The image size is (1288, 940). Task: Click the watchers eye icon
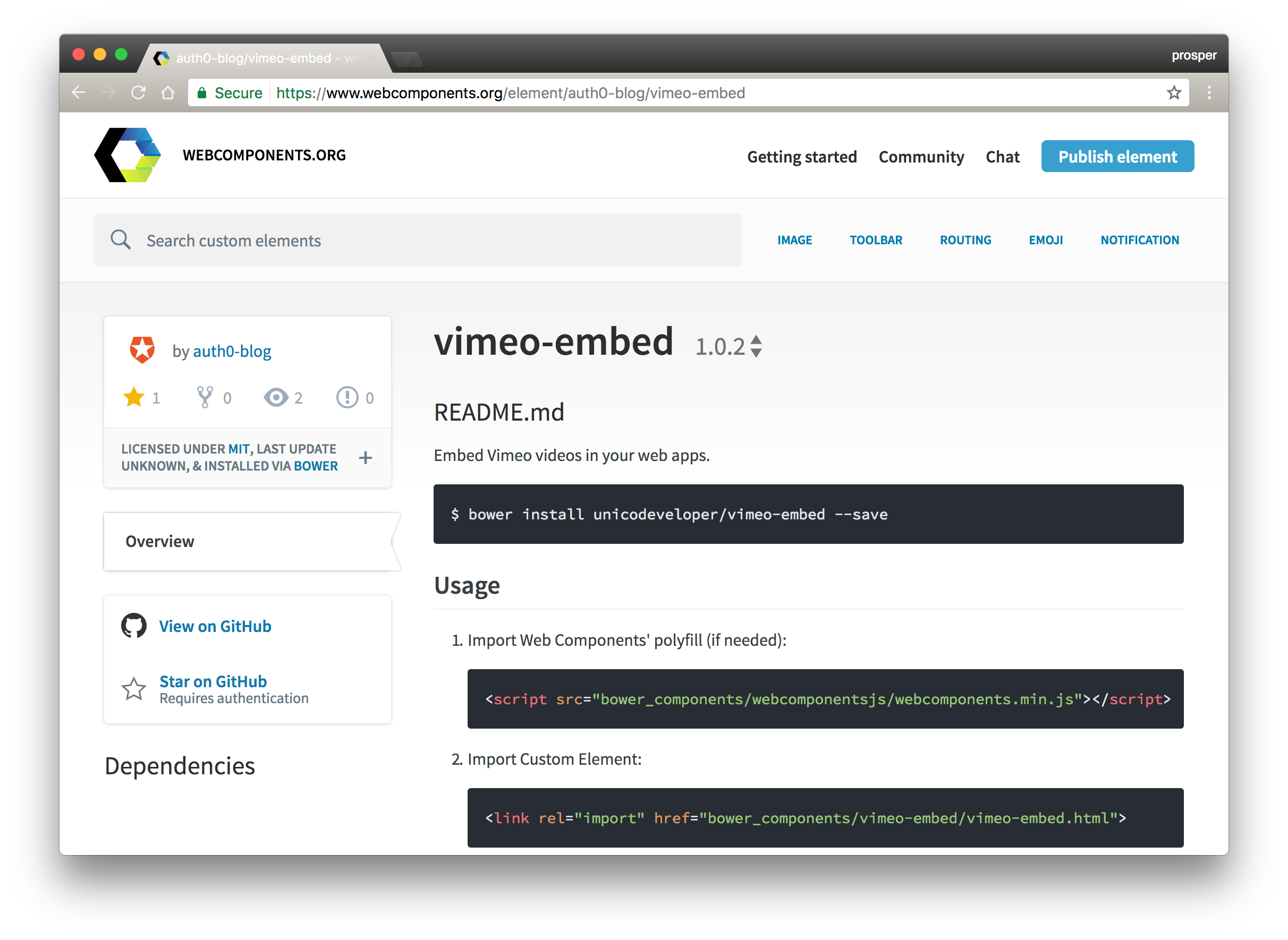[x=276, y=397]
